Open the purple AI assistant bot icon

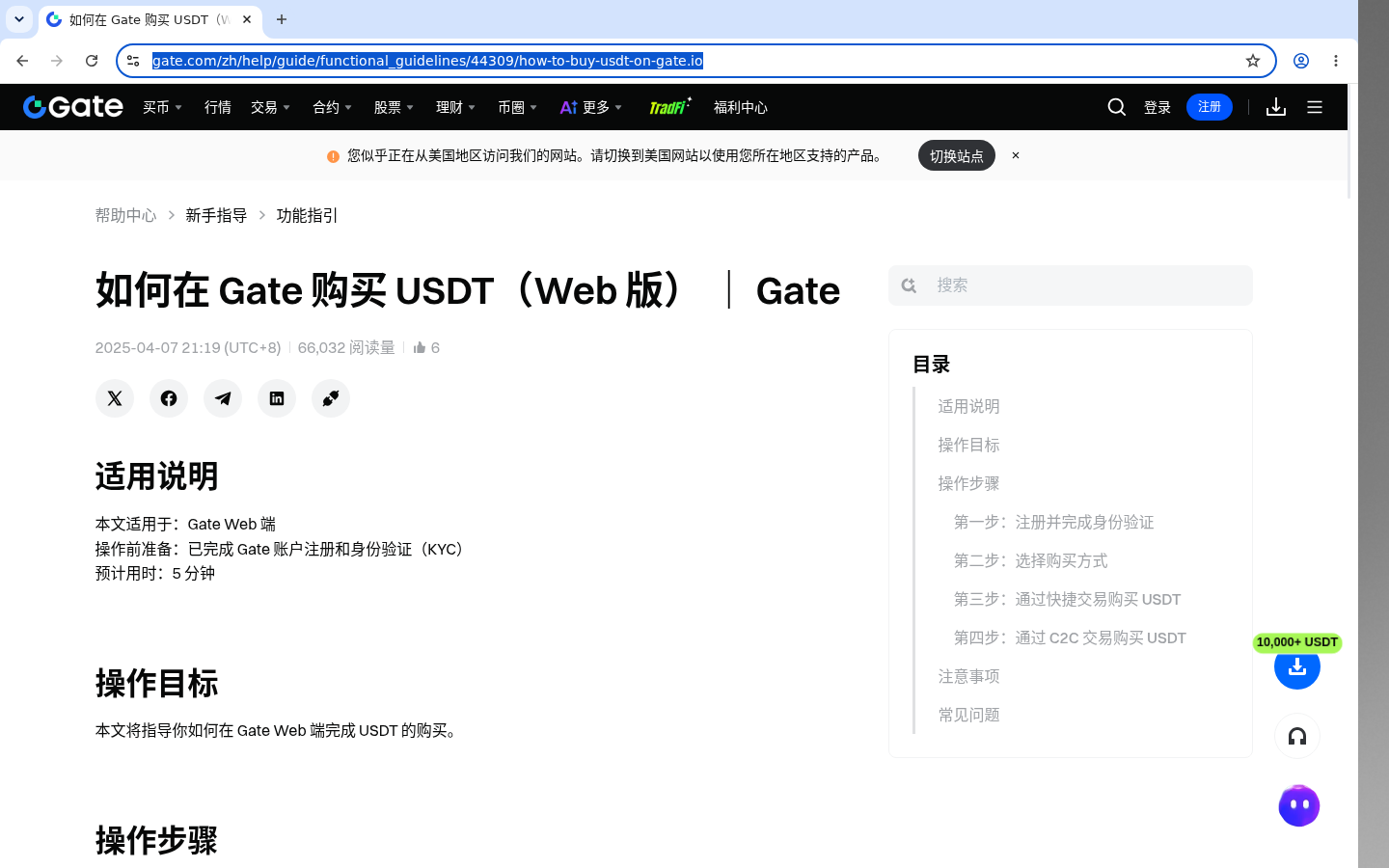click(x=1298, y=805)
